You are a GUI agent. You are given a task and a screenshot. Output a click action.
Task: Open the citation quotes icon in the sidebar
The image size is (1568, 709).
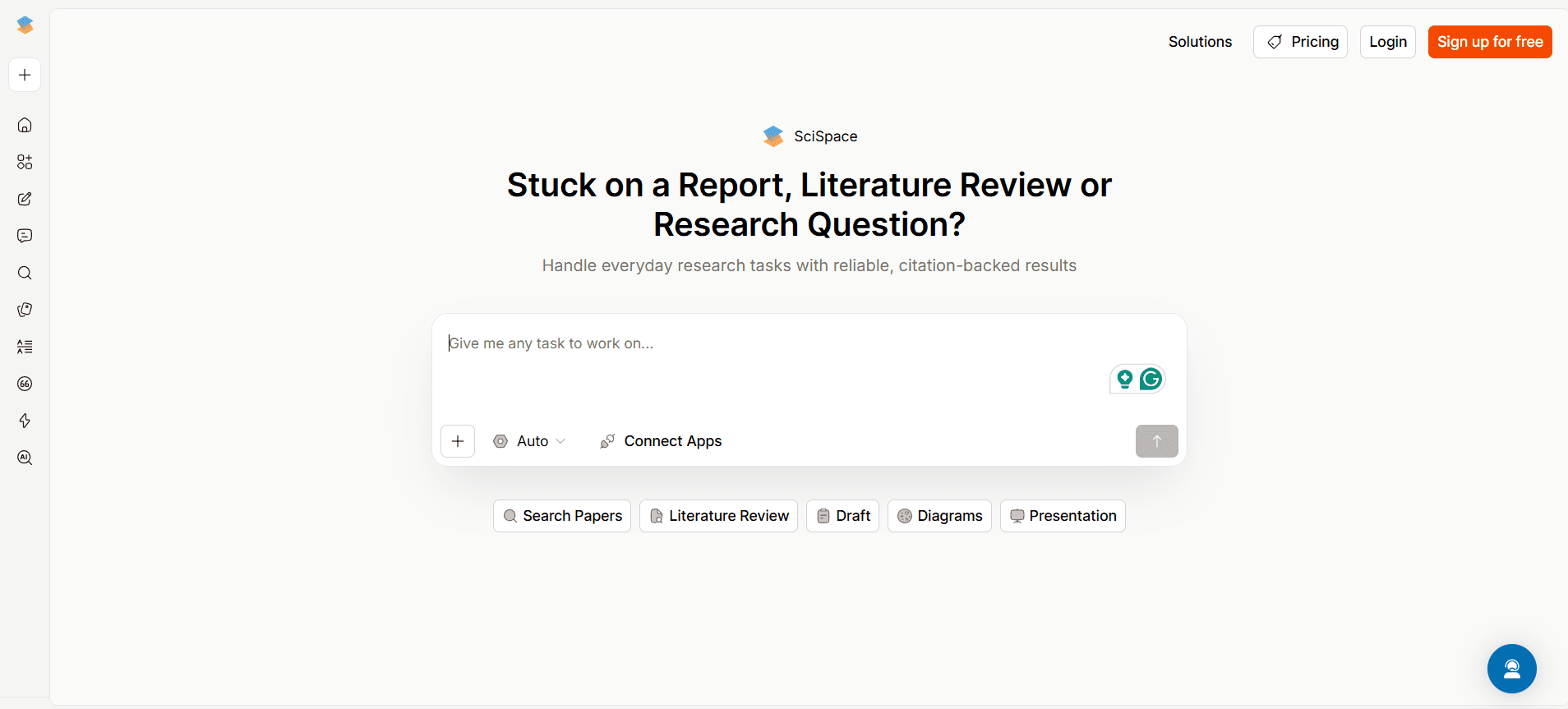(25, 384)
